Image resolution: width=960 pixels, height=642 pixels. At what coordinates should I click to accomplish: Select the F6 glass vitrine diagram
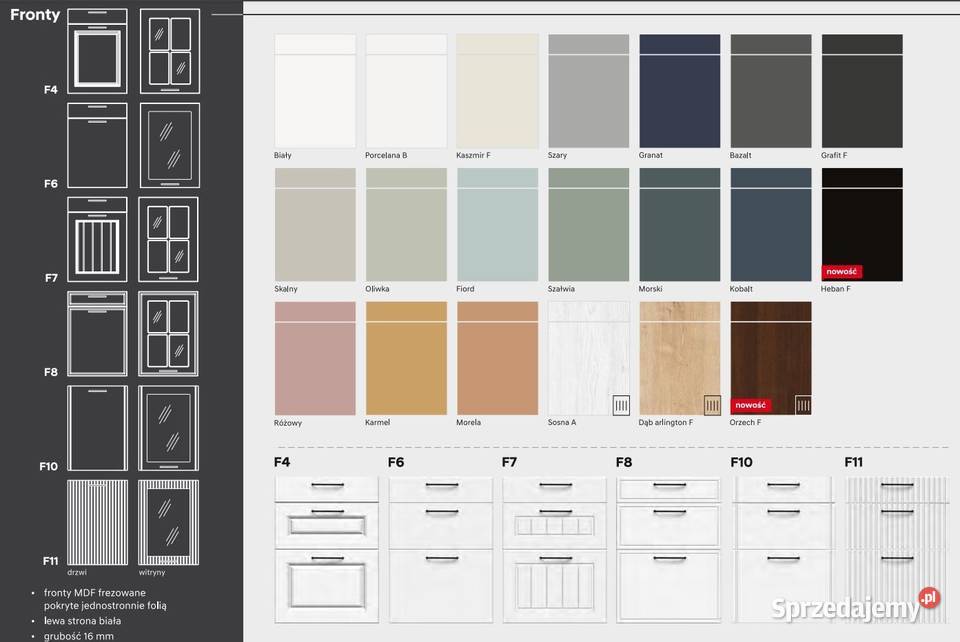[169, 145]
